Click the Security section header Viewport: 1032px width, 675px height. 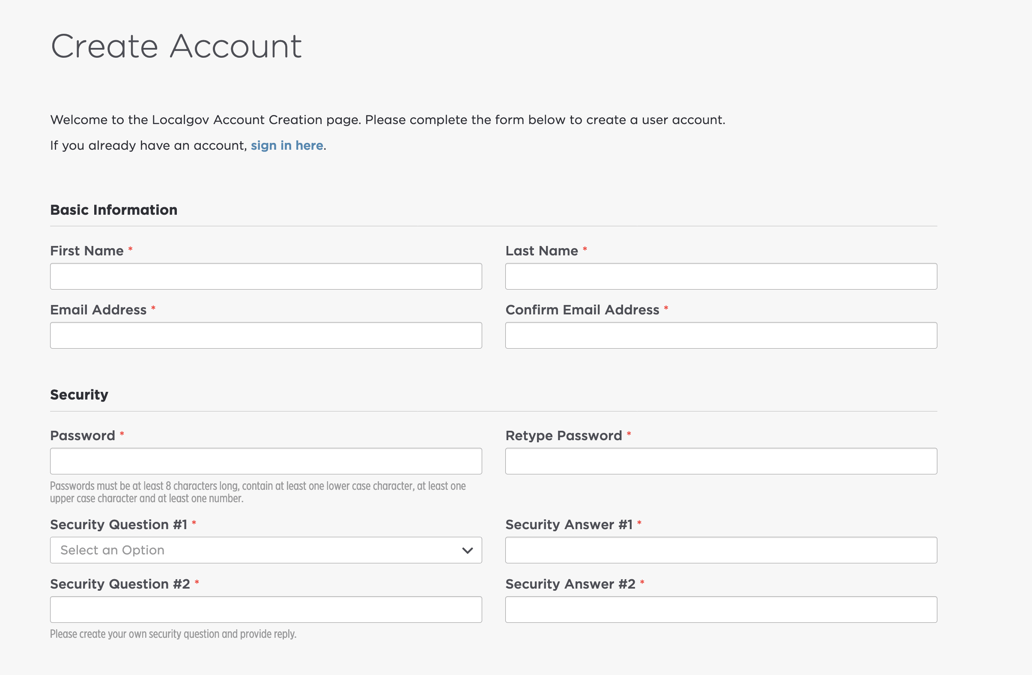[x=79, y=394]
